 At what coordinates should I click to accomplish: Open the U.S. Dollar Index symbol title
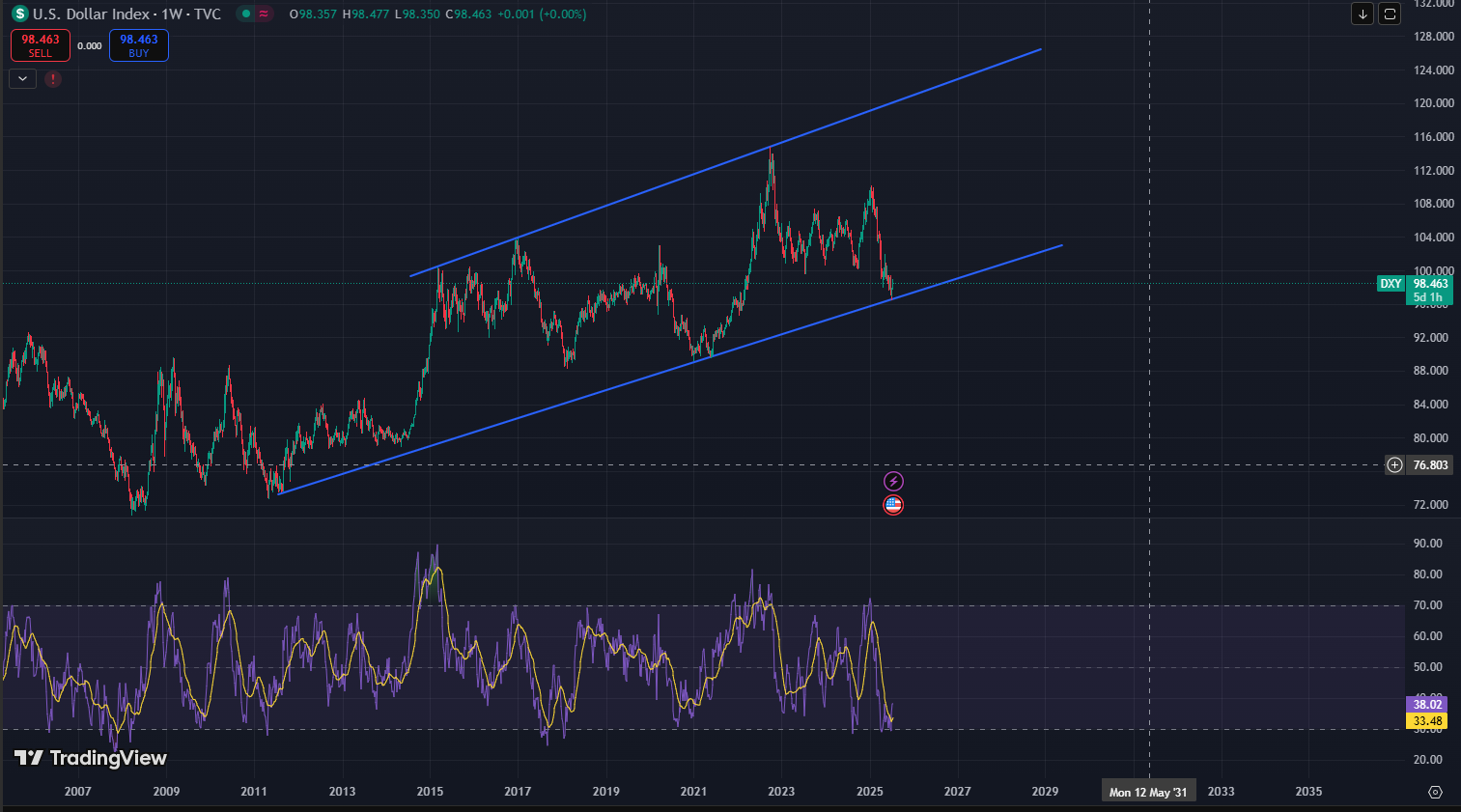126,14
